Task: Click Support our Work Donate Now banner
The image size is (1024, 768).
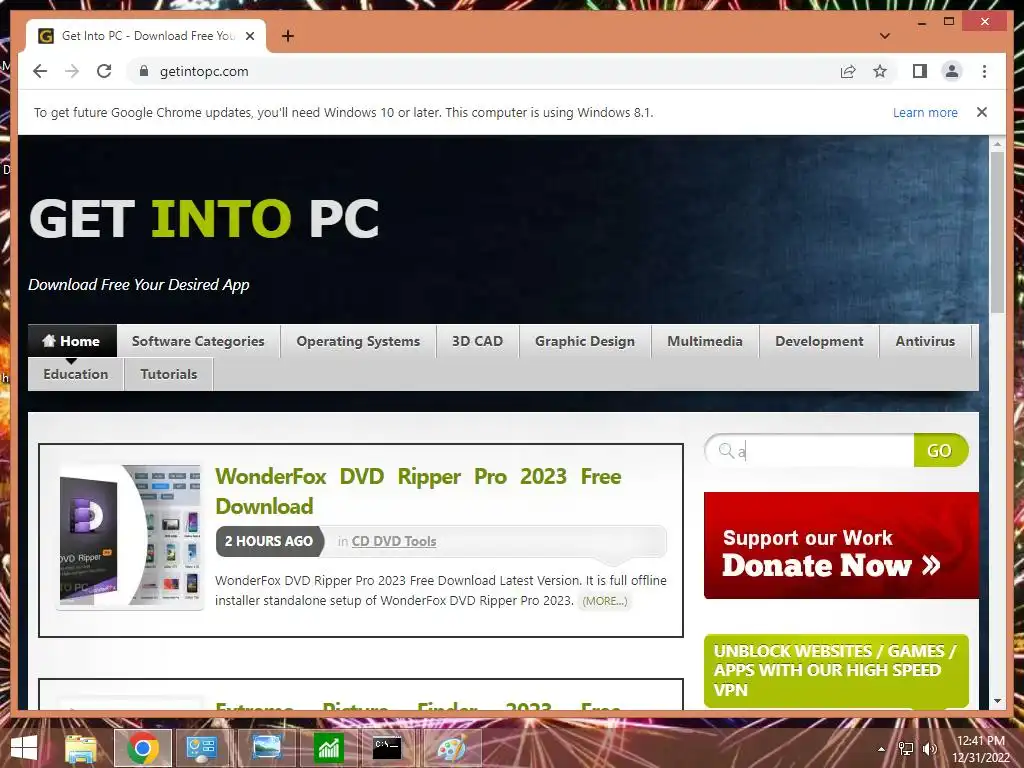Action: point(841,545)
